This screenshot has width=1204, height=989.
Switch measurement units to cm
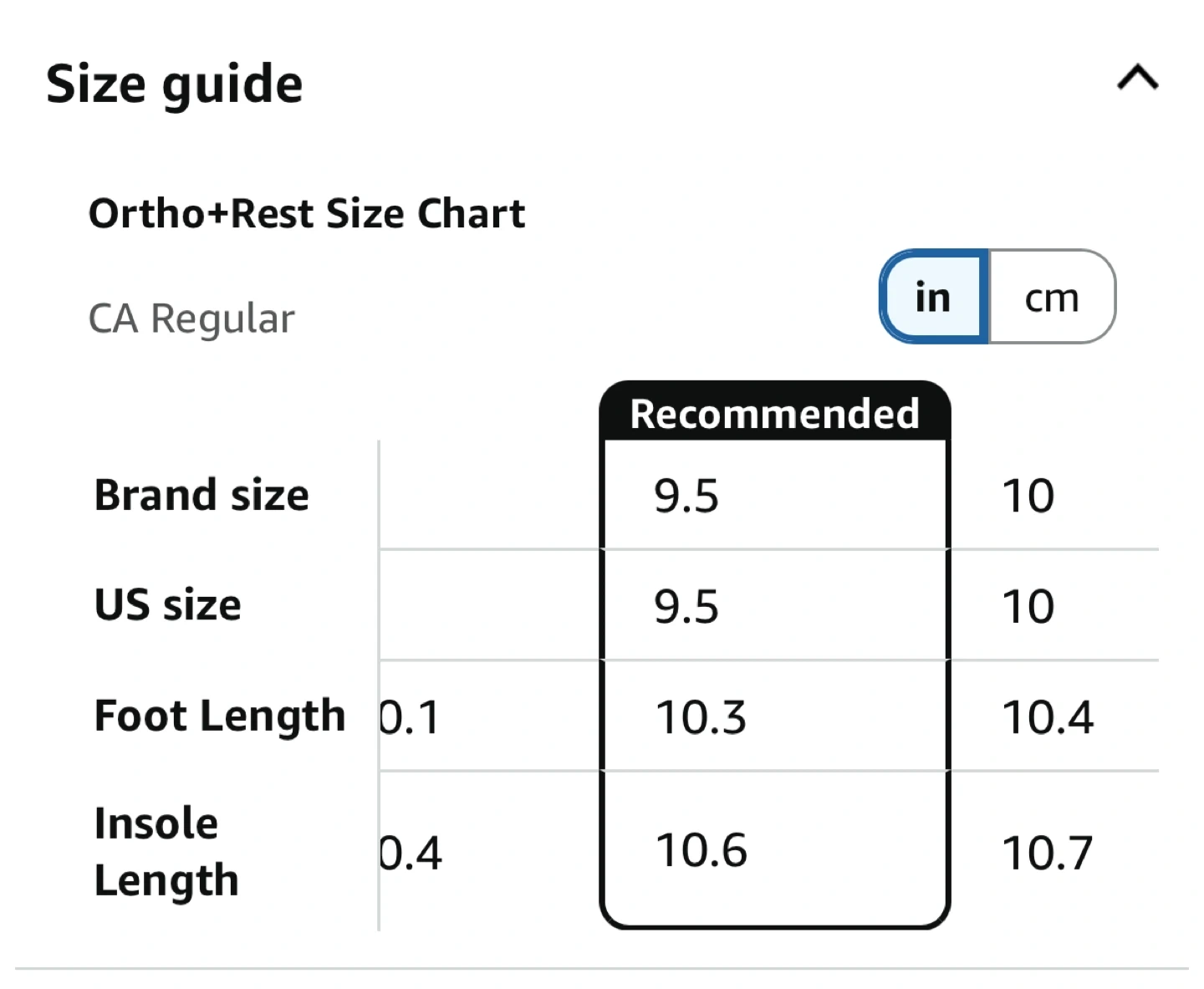click(1052, 298)
